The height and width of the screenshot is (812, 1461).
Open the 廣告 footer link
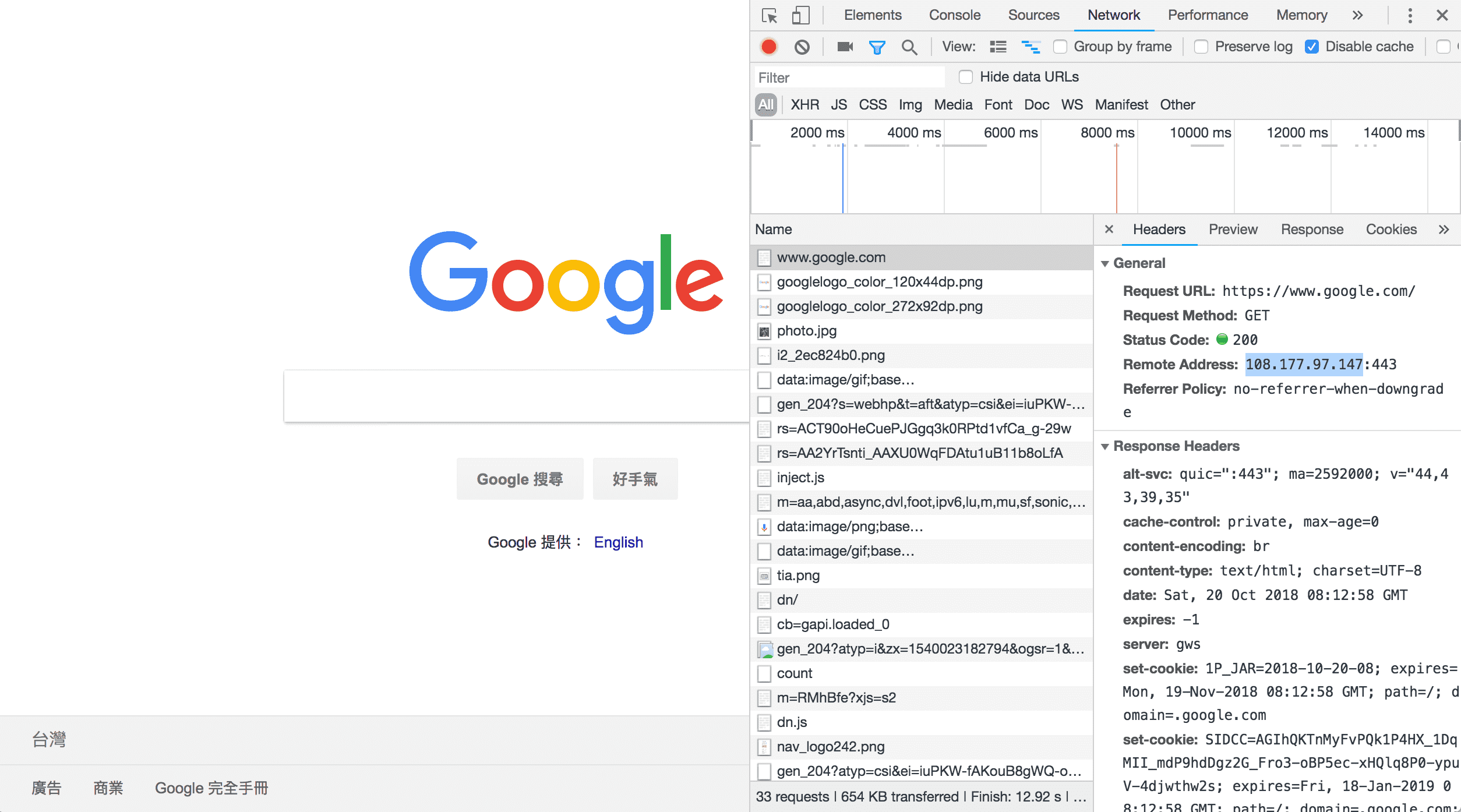pyautogui.click(x=47, y=788)
